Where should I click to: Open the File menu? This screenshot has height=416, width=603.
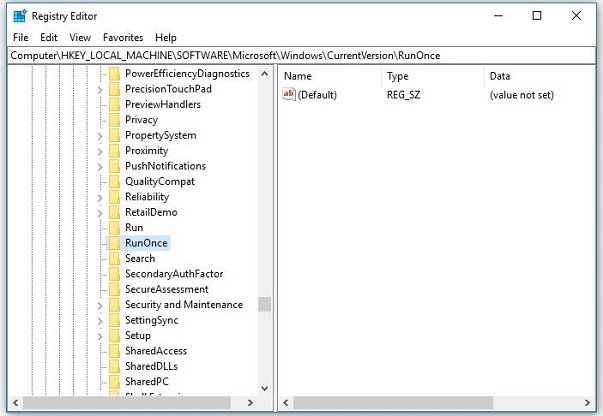[x=20, y=37]
